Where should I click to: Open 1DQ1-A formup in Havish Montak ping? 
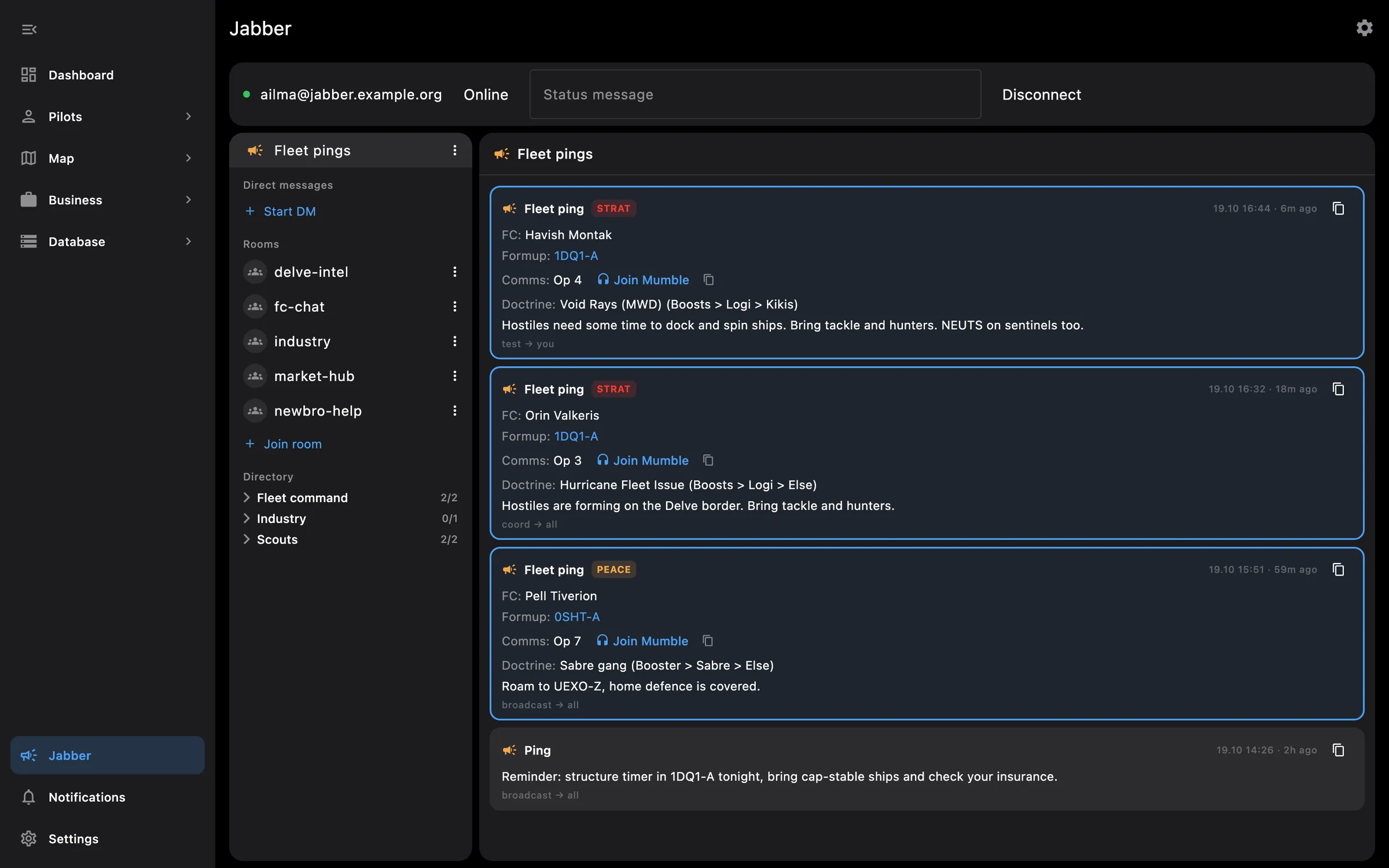(576, 256)
